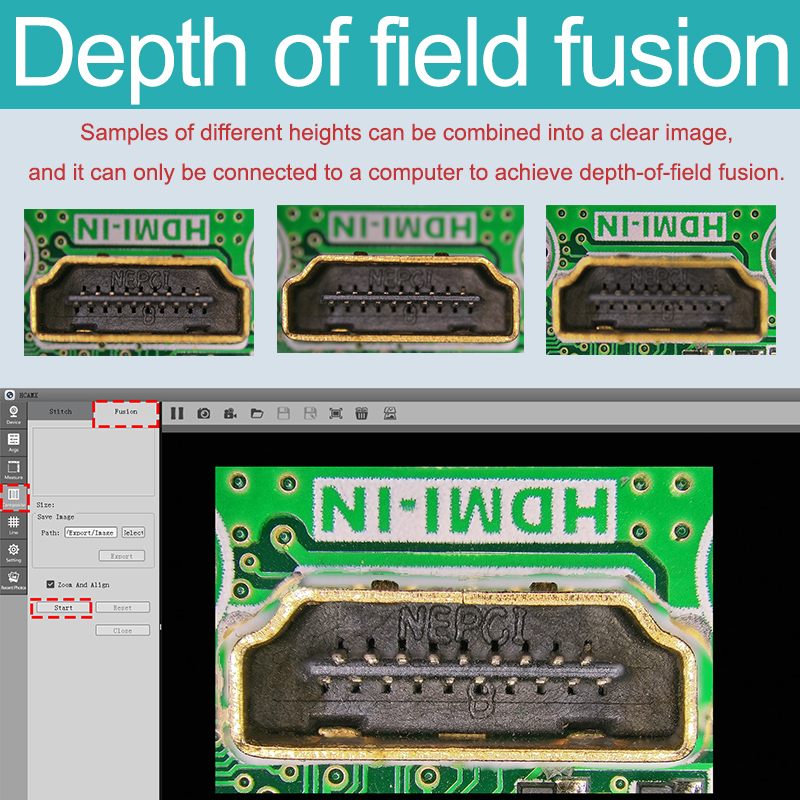Click the save Path input field

90,533
